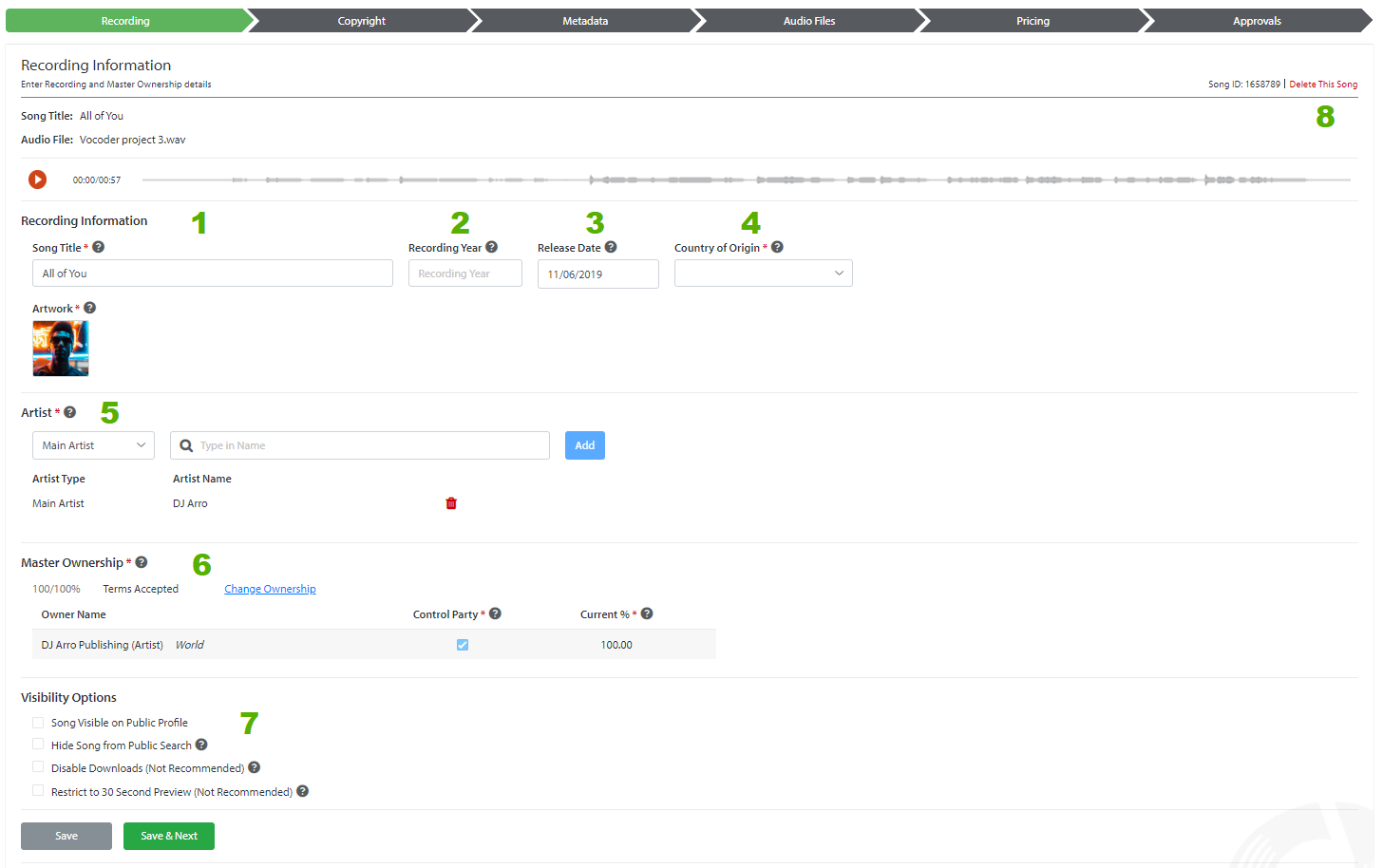Open help icon beside Master Ownership heading
This screenshot has height=868, width=1383.
141,562
